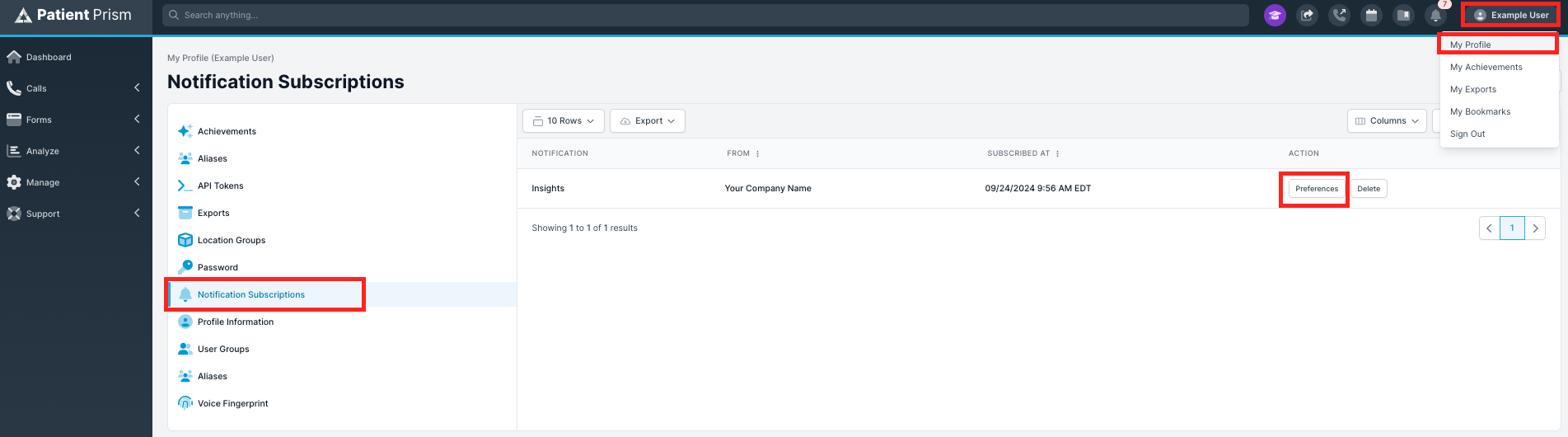
Task: Expand the Forms navigation section
Action: [76, 120]
